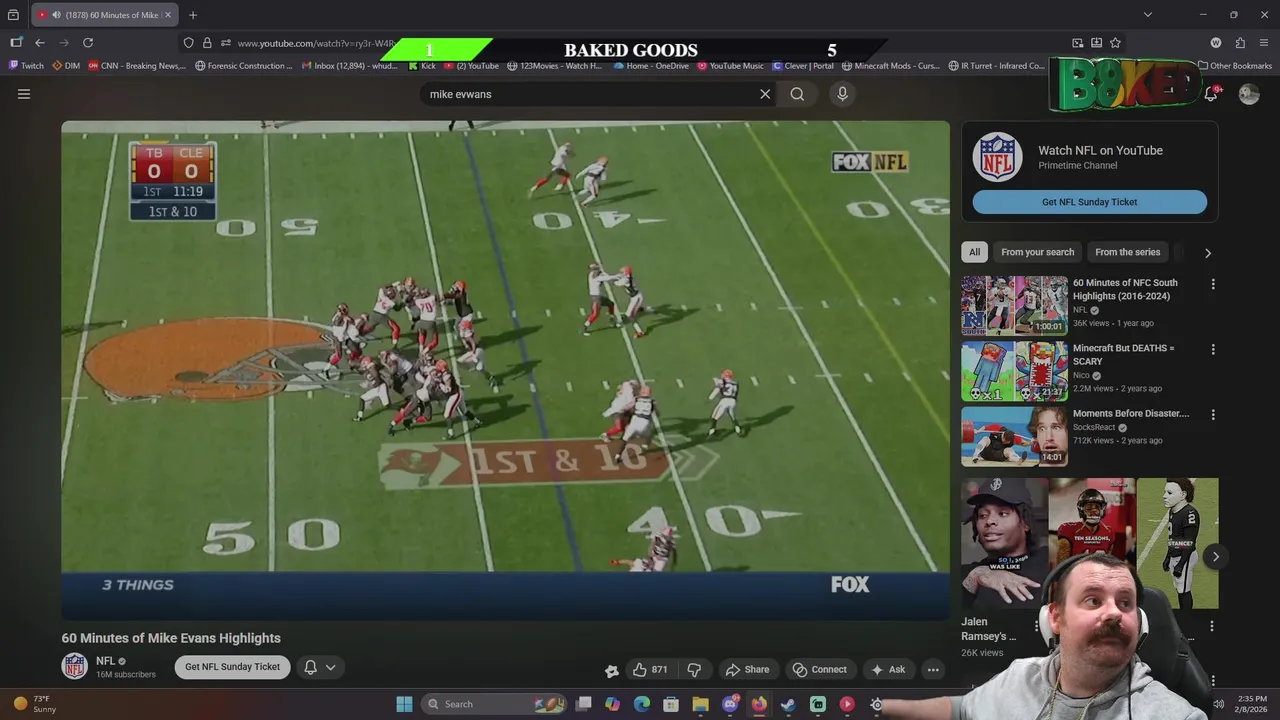Share the Mike Evans video
The height and width of the screenshot is (720, 1280).
(x=747, y=670)
